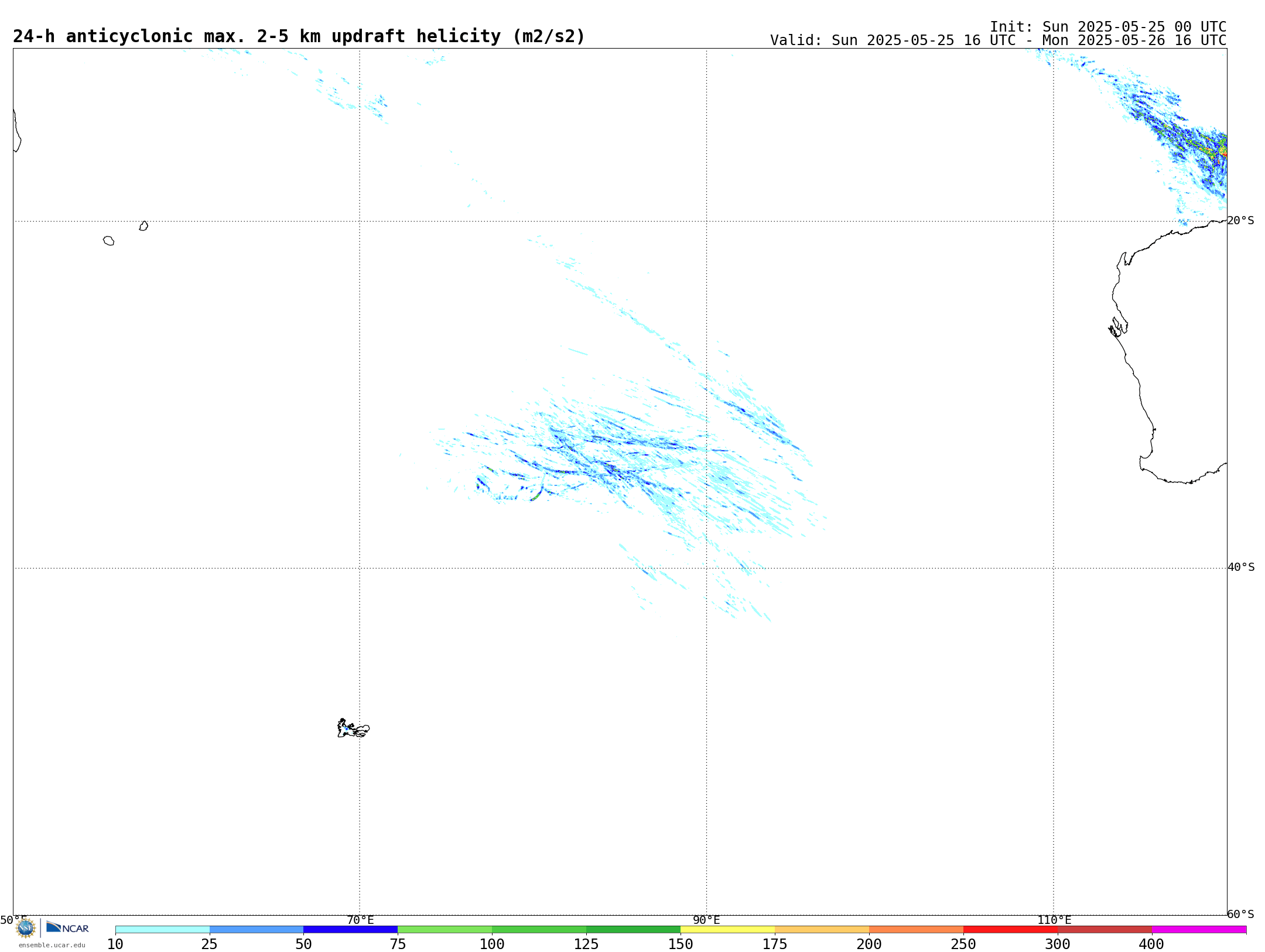Select the light cyan 10–25 color swatch
The image size is (1265, 952).
pyautogui.click(x=162, y=930)
